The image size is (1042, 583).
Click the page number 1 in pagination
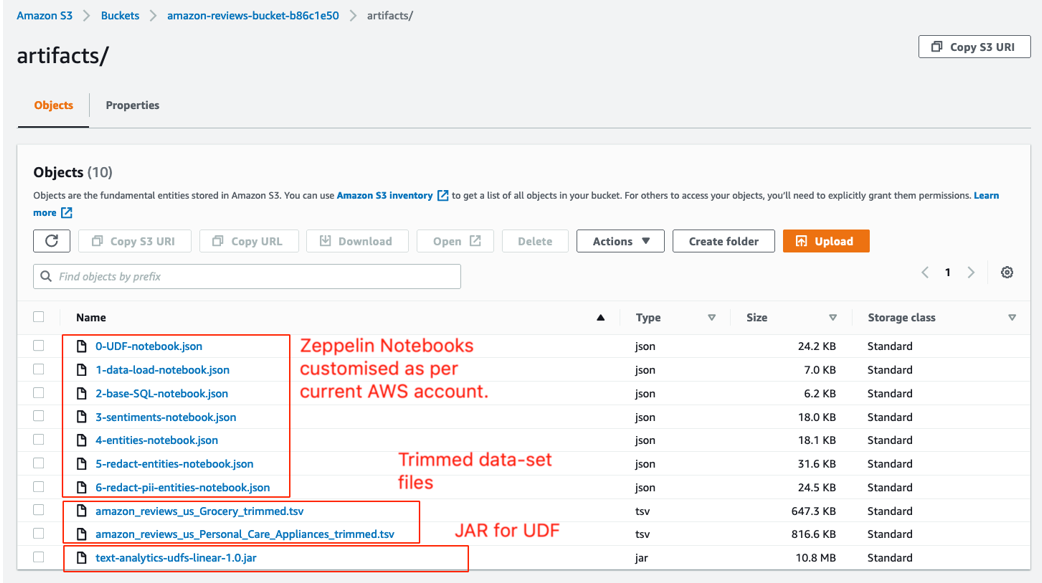[x=948, y=273]
